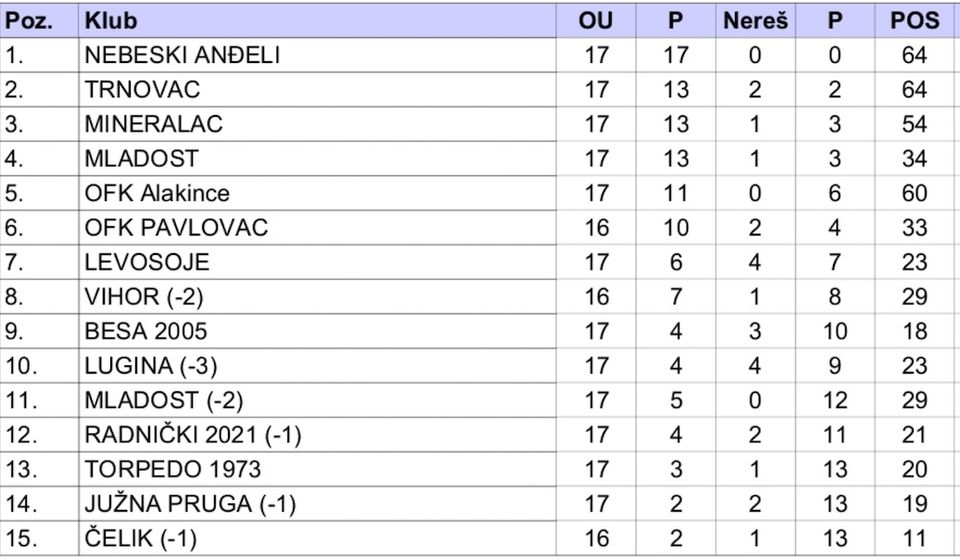Click the OU column header
The width and height of the screenshot is (960, 560).
(596, 21)
